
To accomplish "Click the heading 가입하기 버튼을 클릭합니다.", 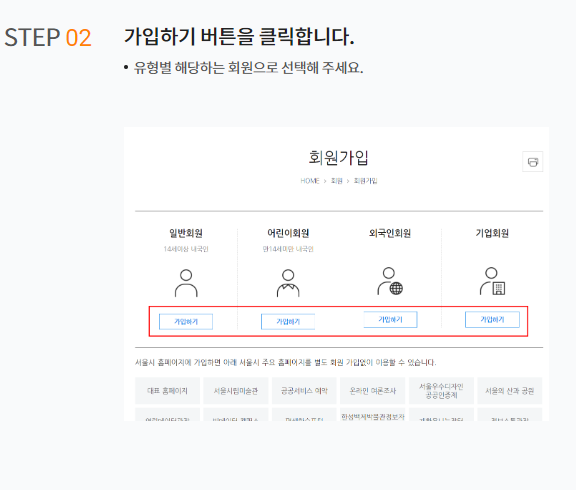I will [x=239, y=37].
